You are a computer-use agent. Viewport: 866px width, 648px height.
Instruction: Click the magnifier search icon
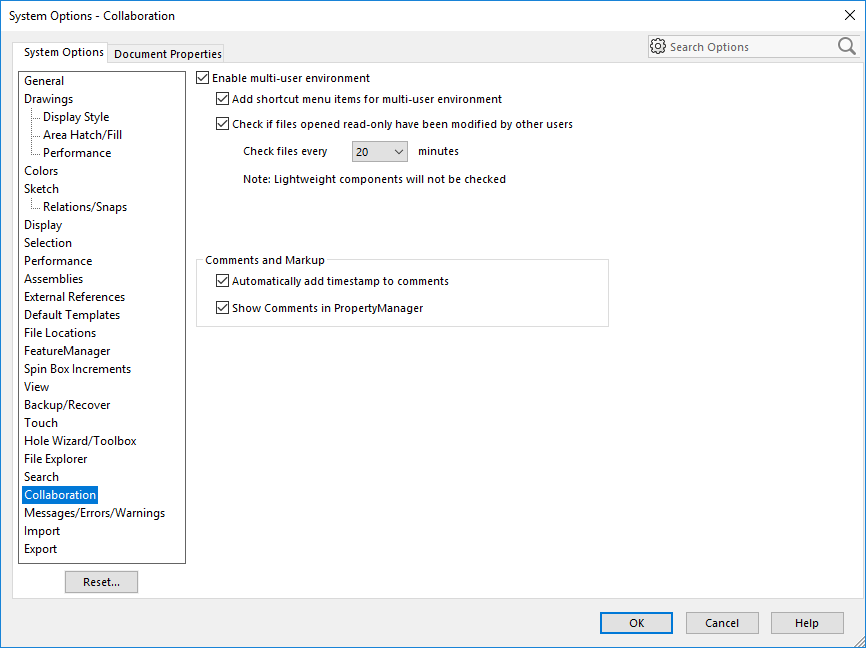(x=846, y=46)
